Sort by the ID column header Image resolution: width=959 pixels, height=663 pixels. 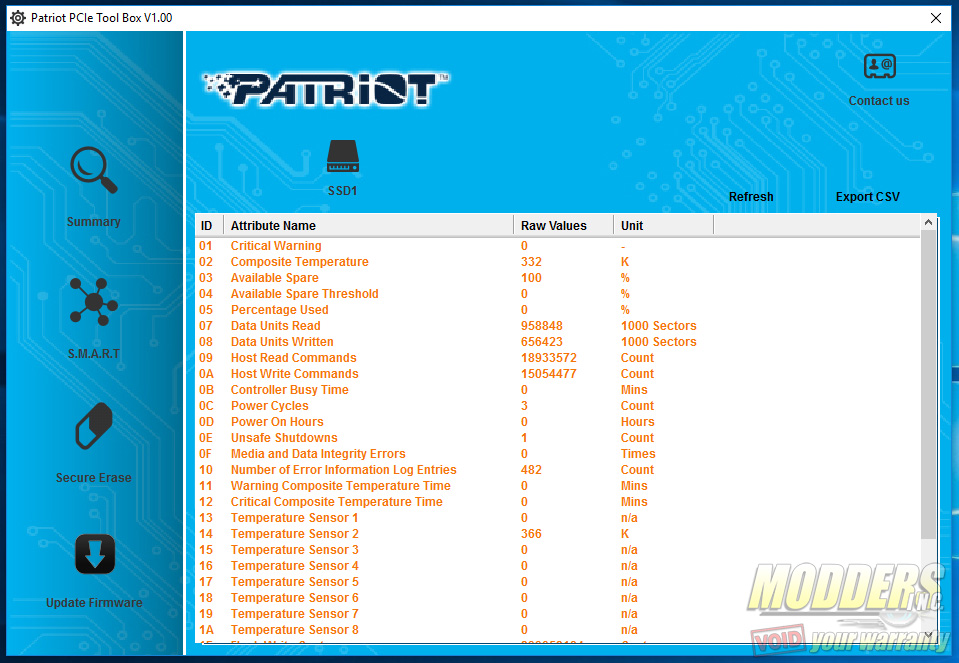coord(208,226)
